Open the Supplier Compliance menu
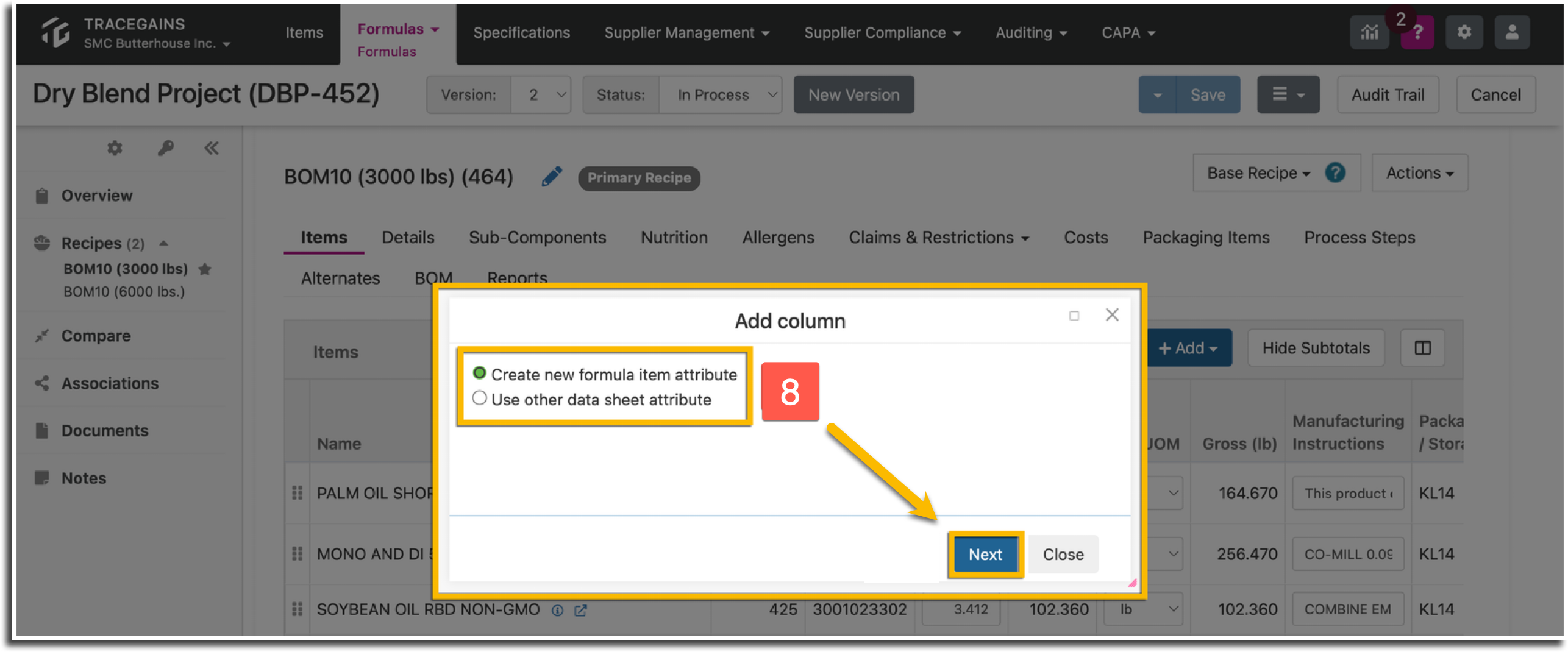The width and height of the screenshot is (1568, 652). pos(882,32)
